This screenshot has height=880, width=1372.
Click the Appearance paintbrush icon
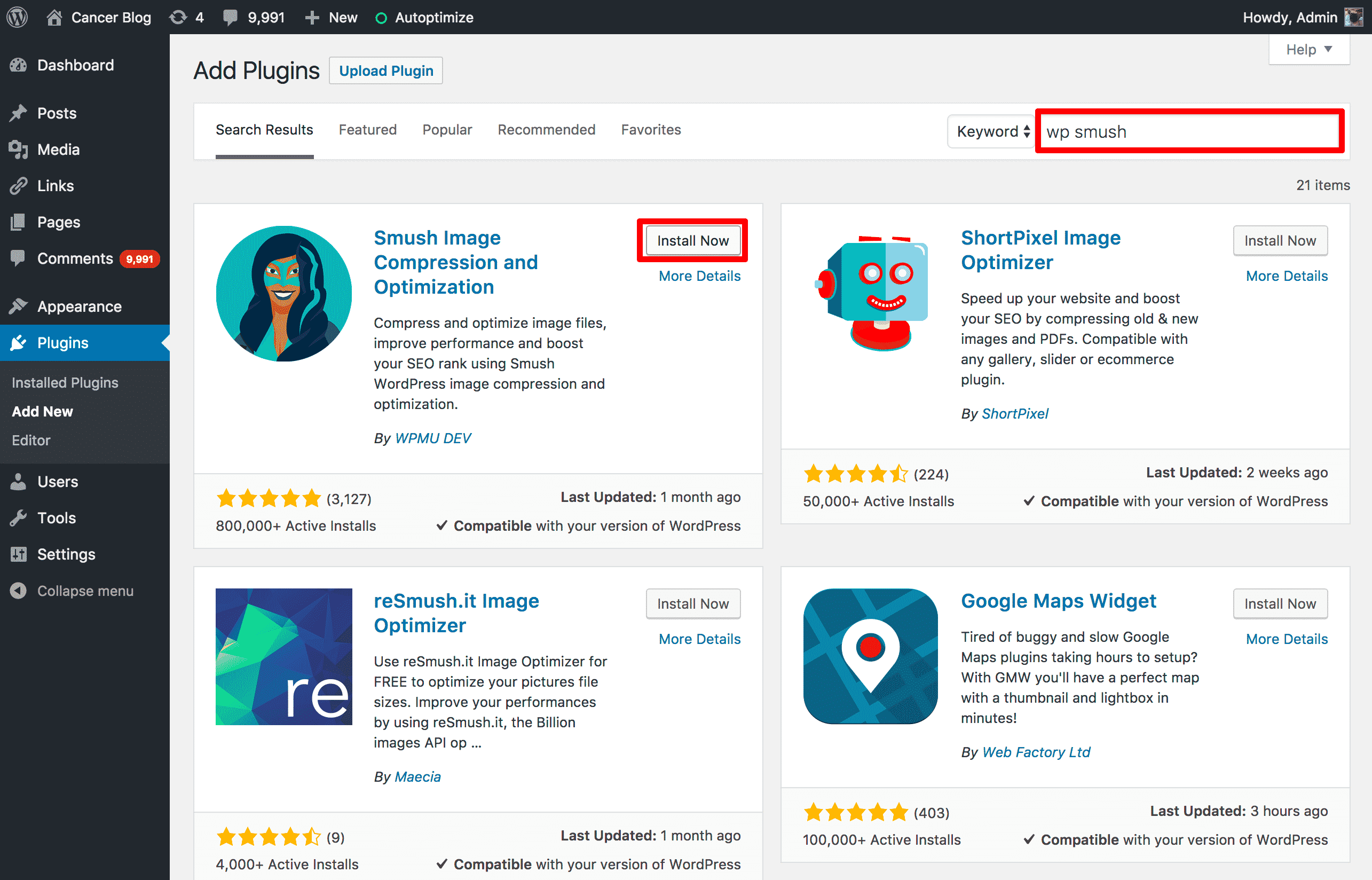point(18,307)
